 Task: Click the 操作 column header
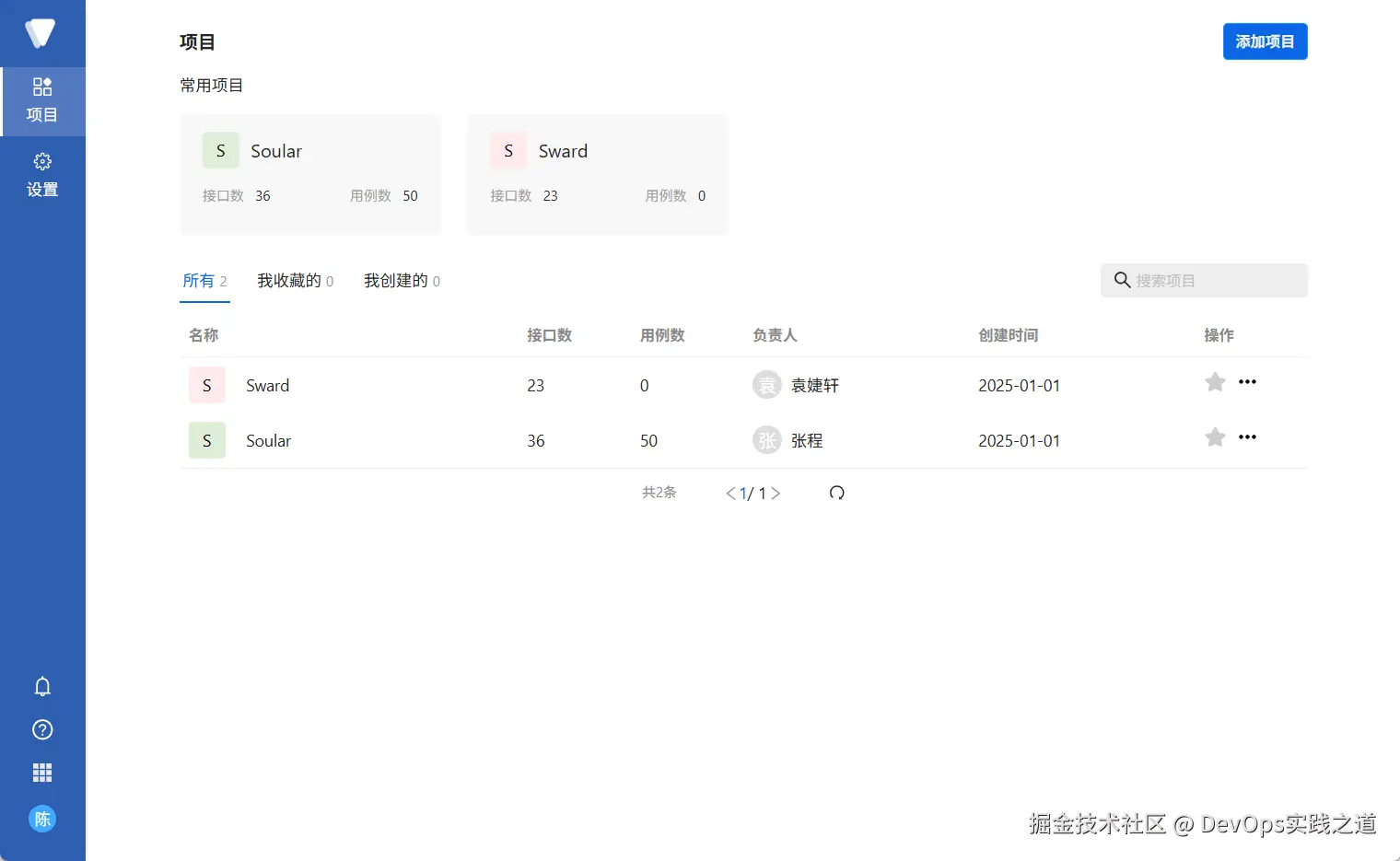(1219, 335)
